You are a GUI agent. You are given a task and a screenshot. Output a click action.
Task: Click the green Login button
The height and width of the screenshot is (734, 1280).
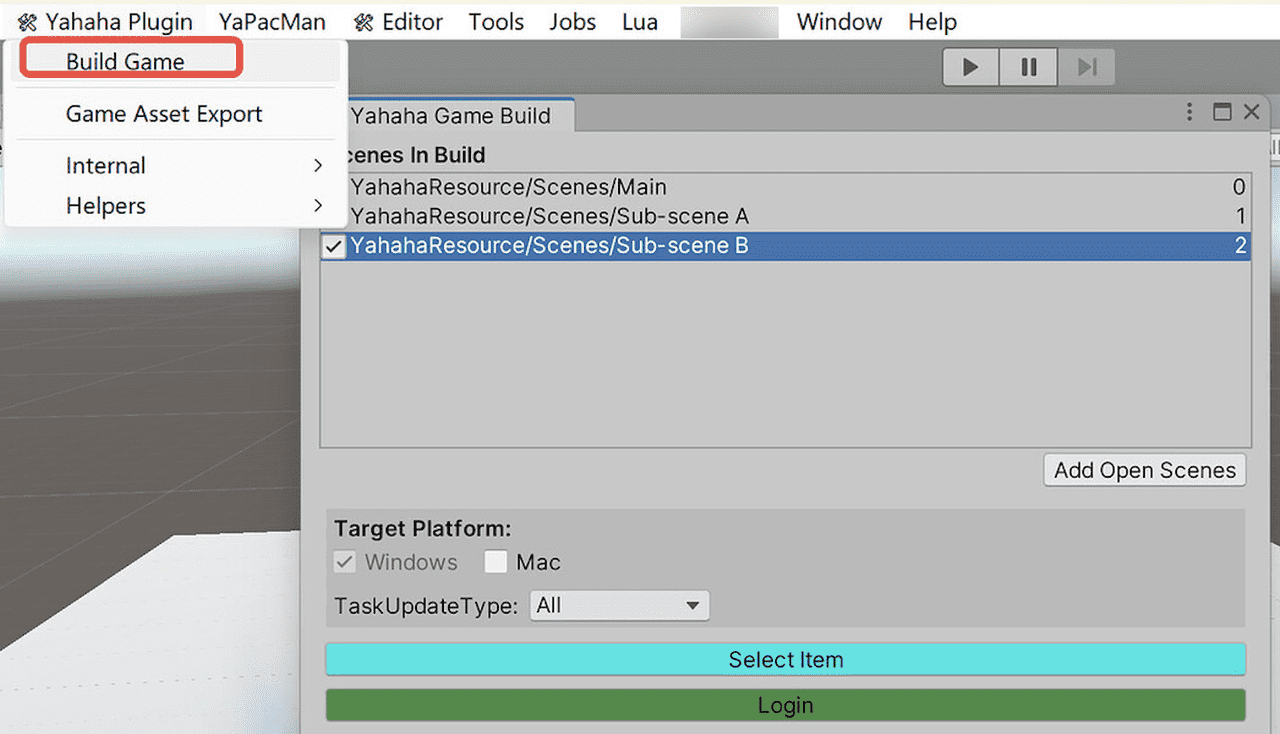pos(785,705)
